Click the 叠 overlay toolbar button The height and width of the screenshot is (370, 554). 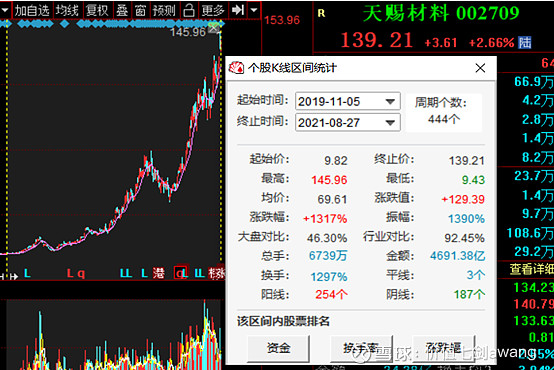122,11
